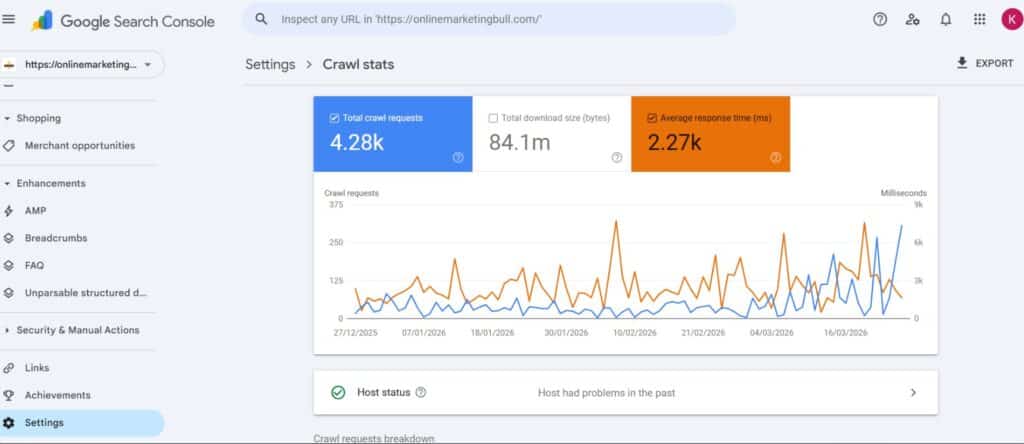Select Settings in the sidebar
The height and width of the screenshot is (444, 1024).
coord(82,423)
